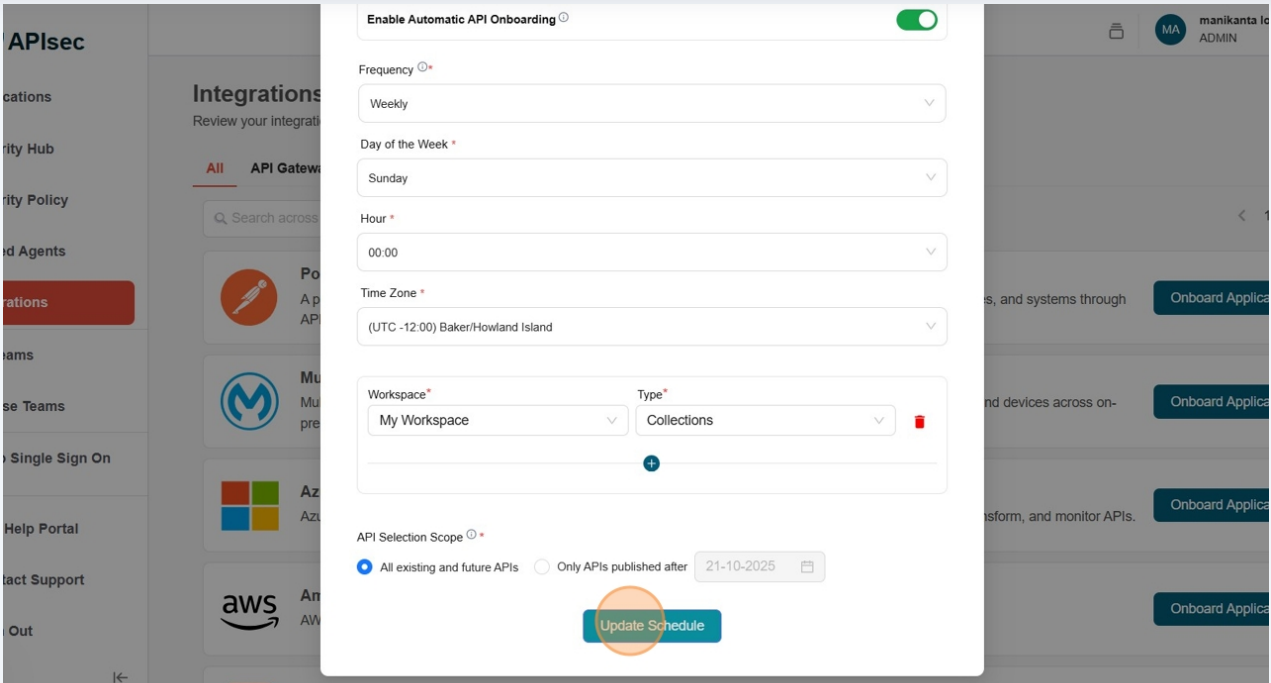Open the Help Portal sidebar item
Screen dimensions: 1271x683
tap(41, 529)
